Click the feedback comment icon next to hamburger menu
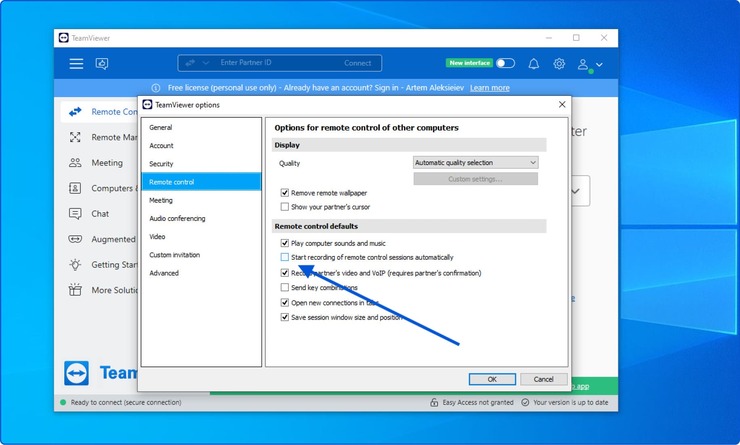The image size is (740, 445). click(102, 64)
